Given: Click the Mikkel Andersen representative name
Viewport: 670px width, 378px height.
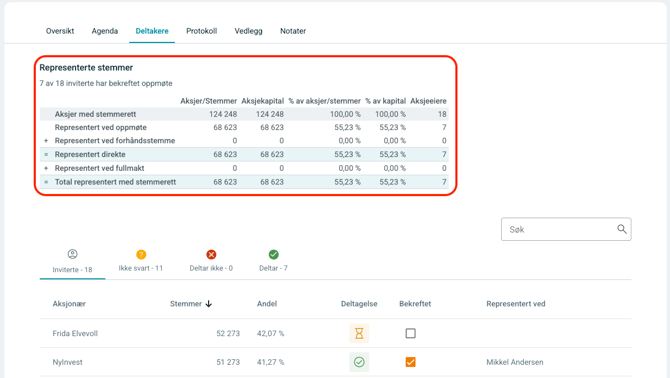Looking at the screenshot, I should (x=514, y=362).
